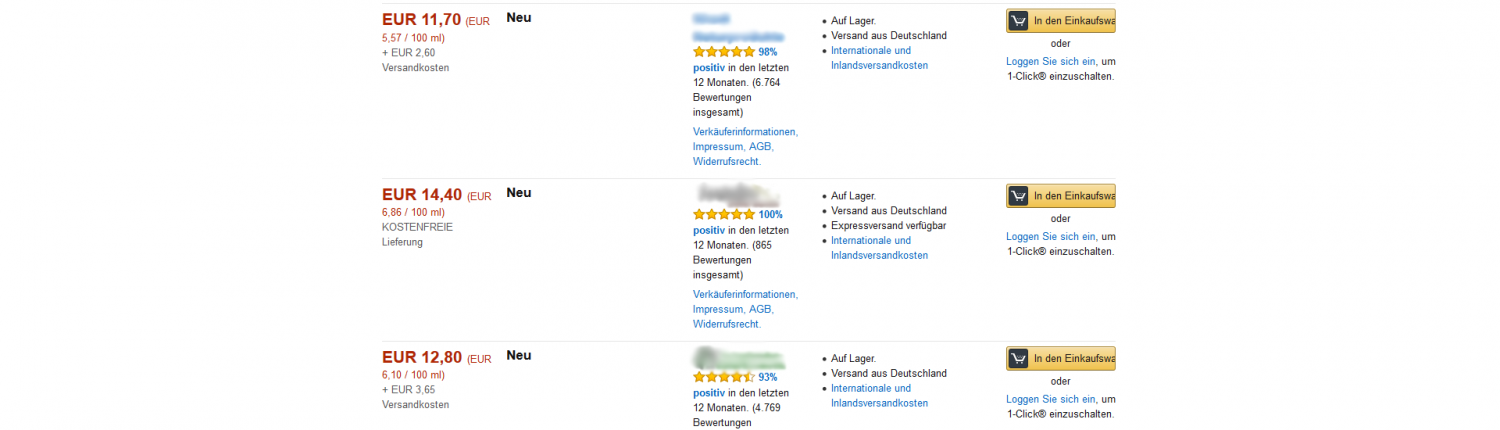Viewport: 1500px width, 430px height.
Task: Open Verkäuferinformationen link for the 100% seller
Action: pyautogui.click(x=745, y=295)
